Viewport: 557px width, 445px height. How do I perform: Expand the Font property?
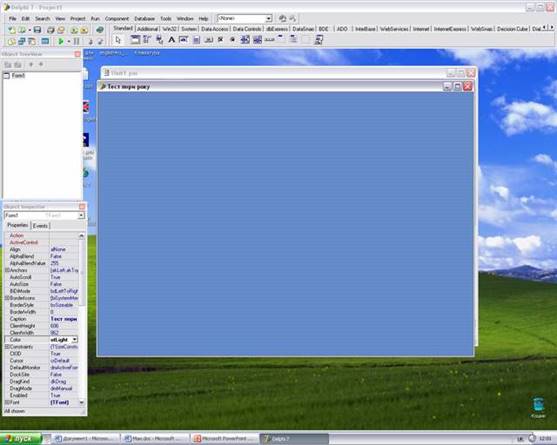click(x=7, y=402)
